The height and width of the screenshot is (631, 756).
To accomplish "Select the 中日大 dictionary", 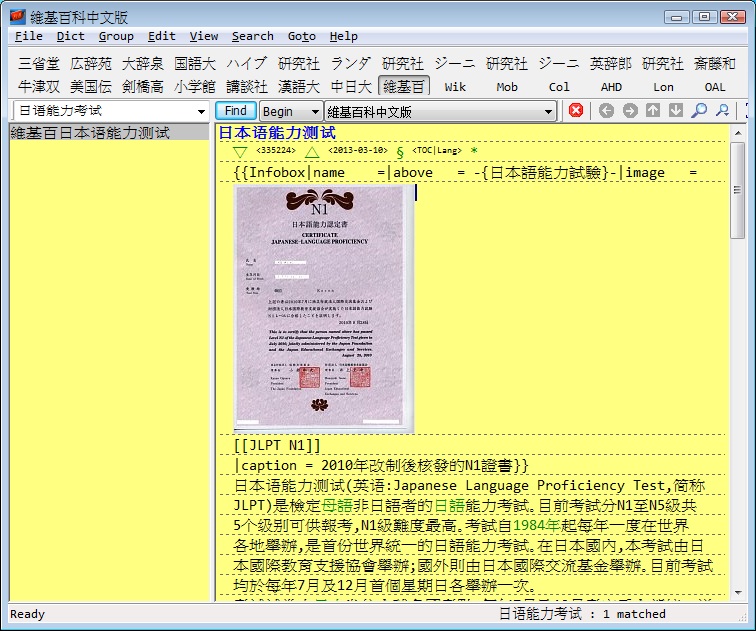I will [x=351, y=87].
